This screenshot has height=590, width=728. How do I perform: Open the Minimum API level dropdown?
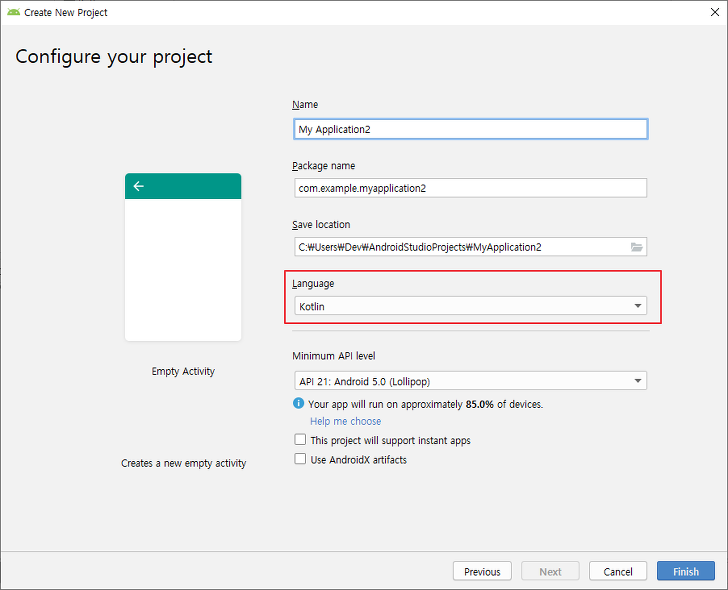coord(470,381)
